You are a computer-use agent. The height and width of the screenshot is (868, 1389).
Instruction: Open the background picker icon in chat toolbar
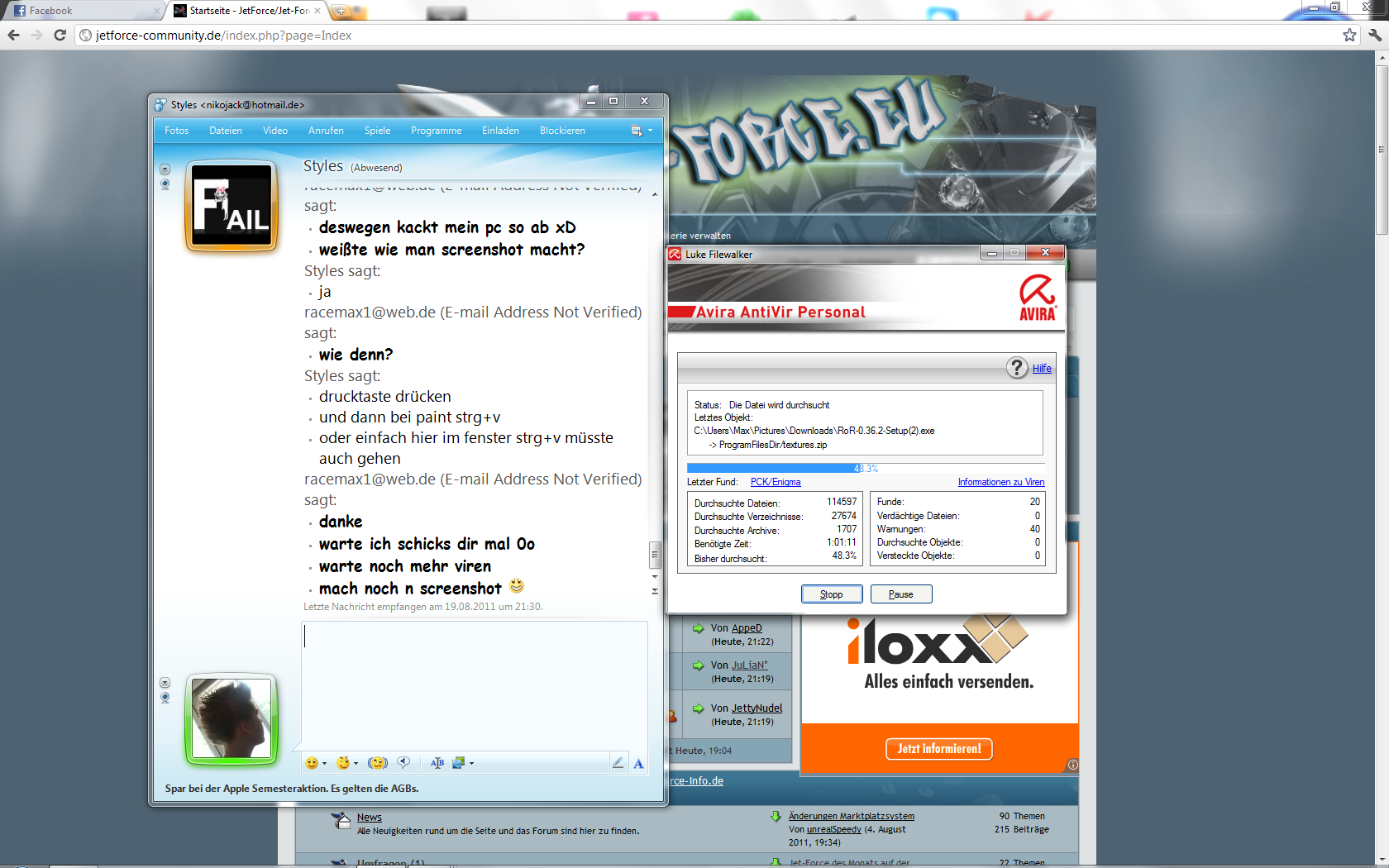459,763
